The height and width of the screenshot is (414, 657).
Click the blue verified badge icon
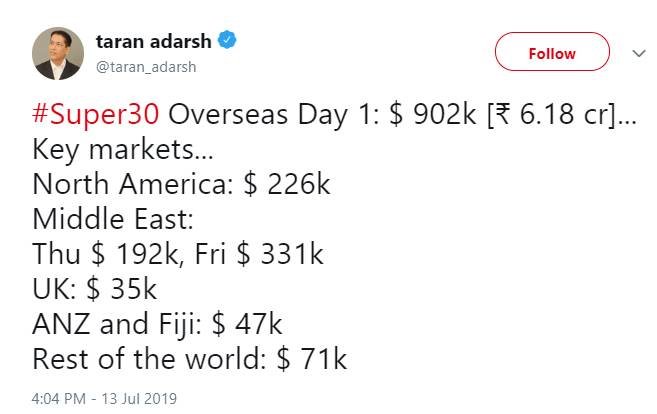coord(227,40)
